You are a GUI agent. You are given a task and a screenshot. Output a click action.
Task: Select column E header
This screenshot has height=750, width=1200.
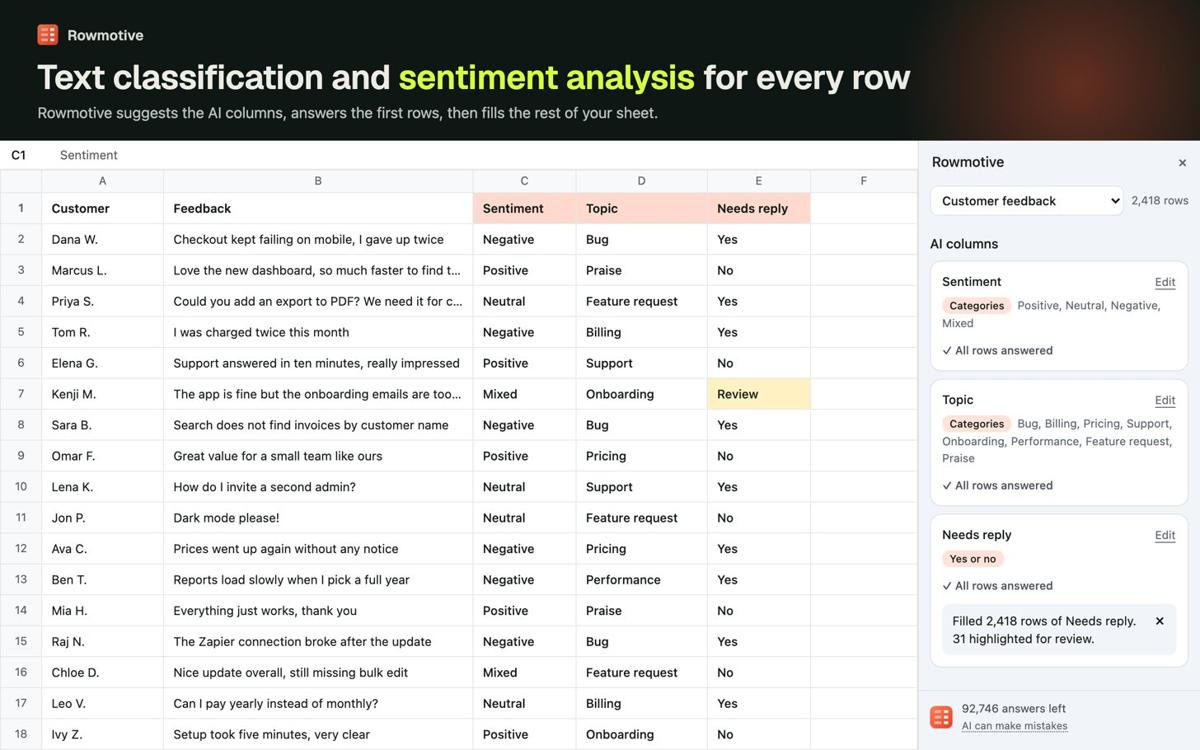coord(758,181)
